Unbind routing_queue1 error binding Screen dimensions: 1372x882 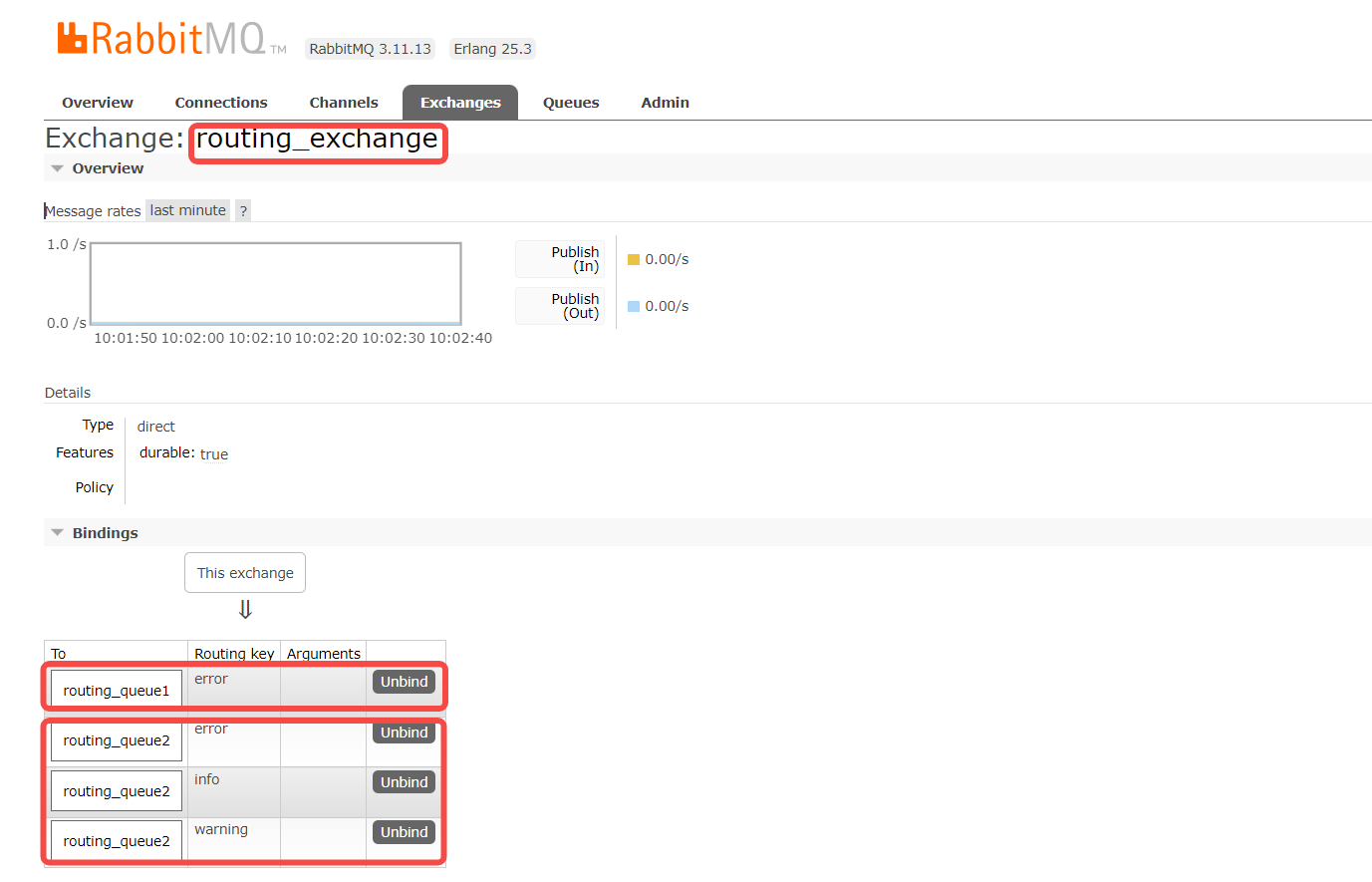click(404, 682)
